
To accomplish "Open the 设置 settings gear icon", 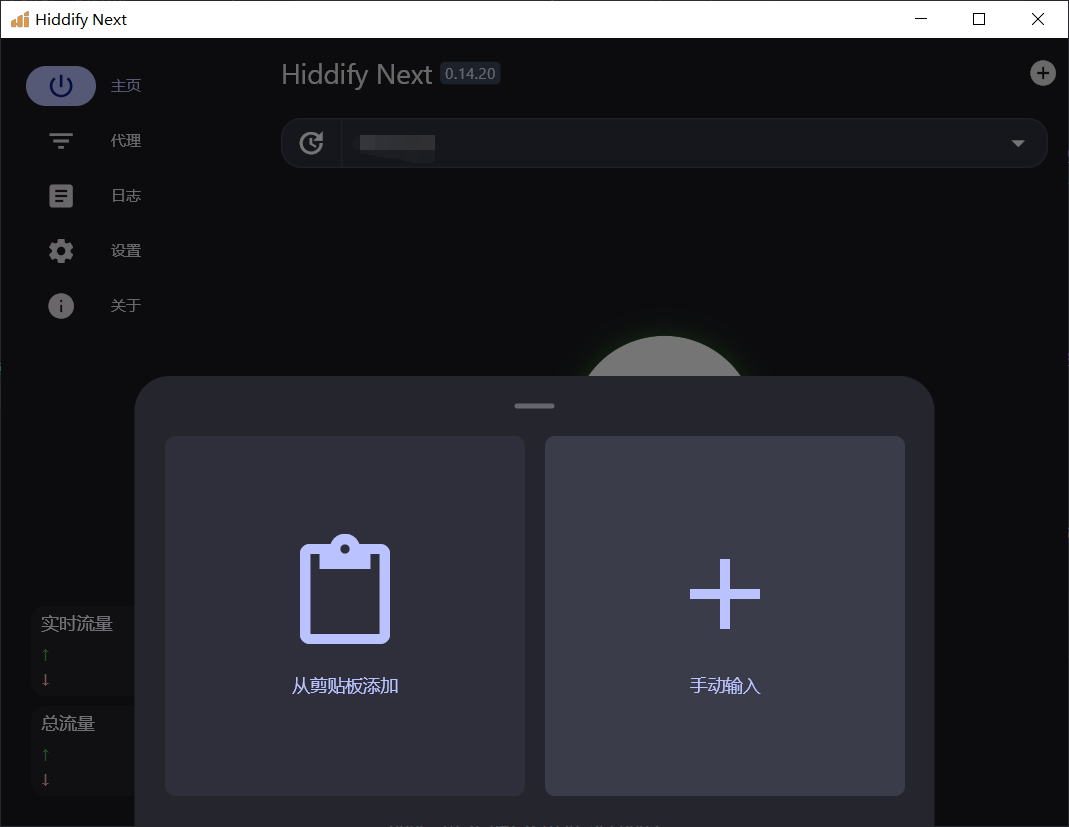I will [x=61, y=251].
